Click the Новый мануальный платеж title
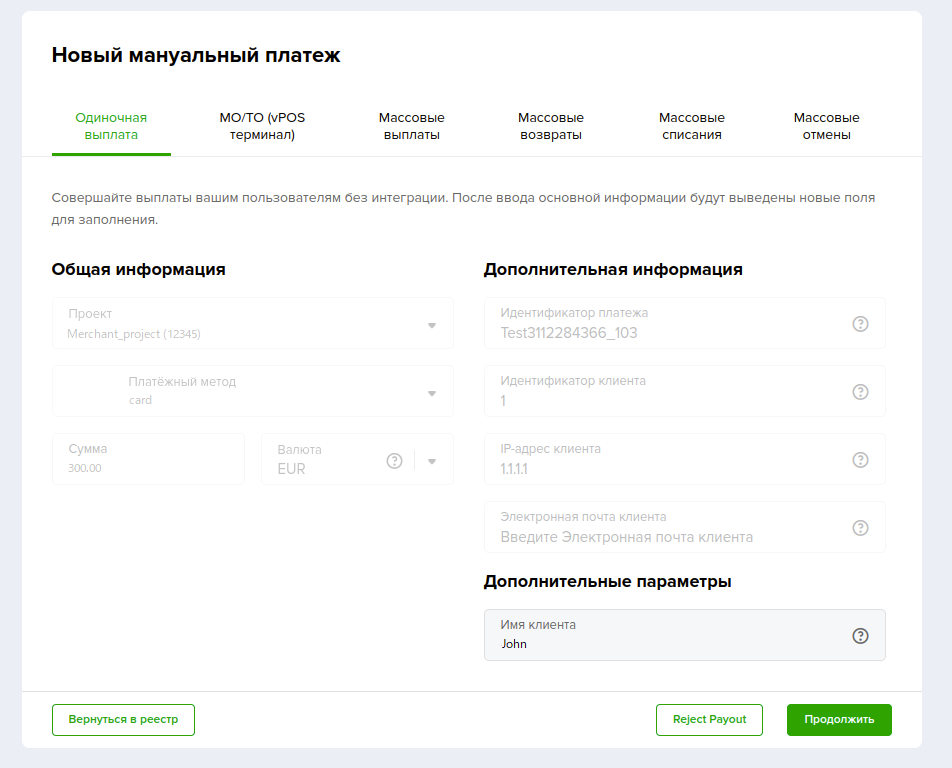Image resolution: width=952 pixels, height=768 pixels. coord(196,55)
